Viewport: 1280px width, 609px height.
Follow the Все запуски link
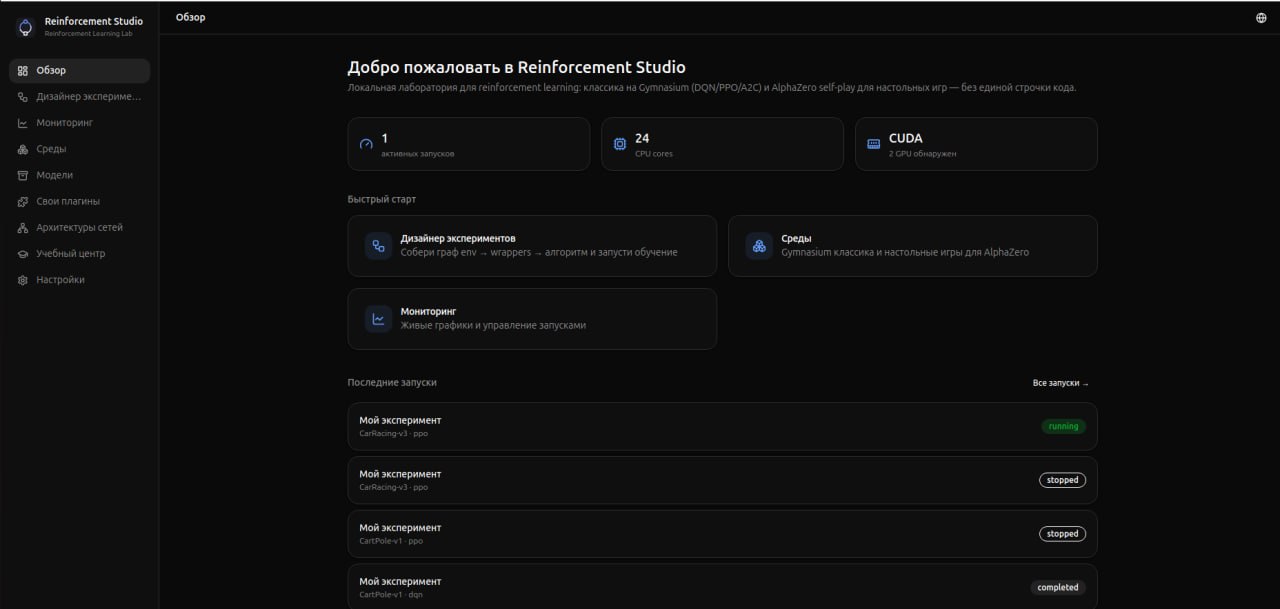coord(1061,383)
